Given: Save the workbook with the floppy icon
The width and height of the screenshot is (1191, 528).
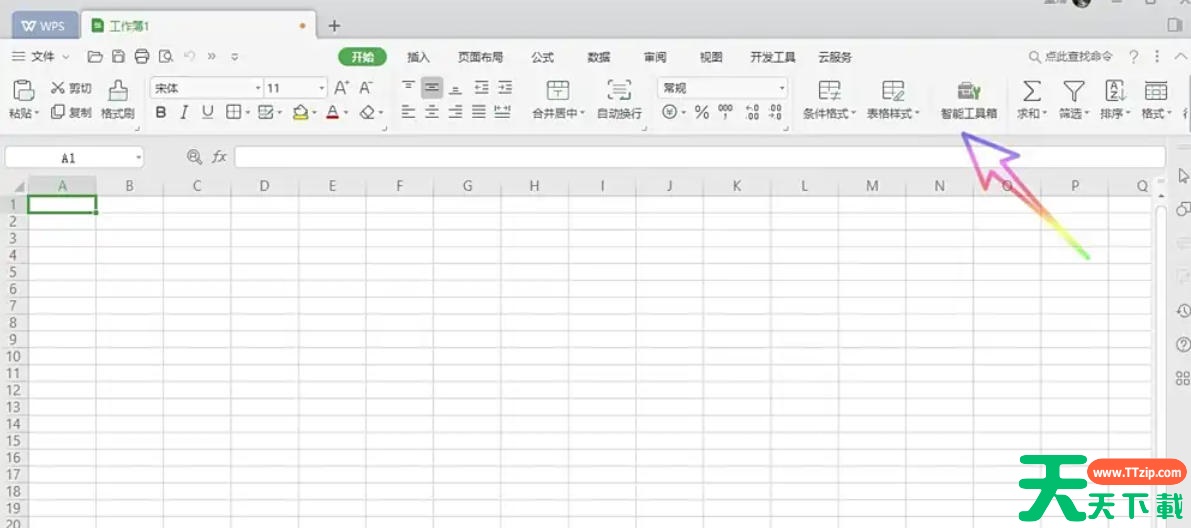Looking at the screenshot, I should click(x=118, y=56).
